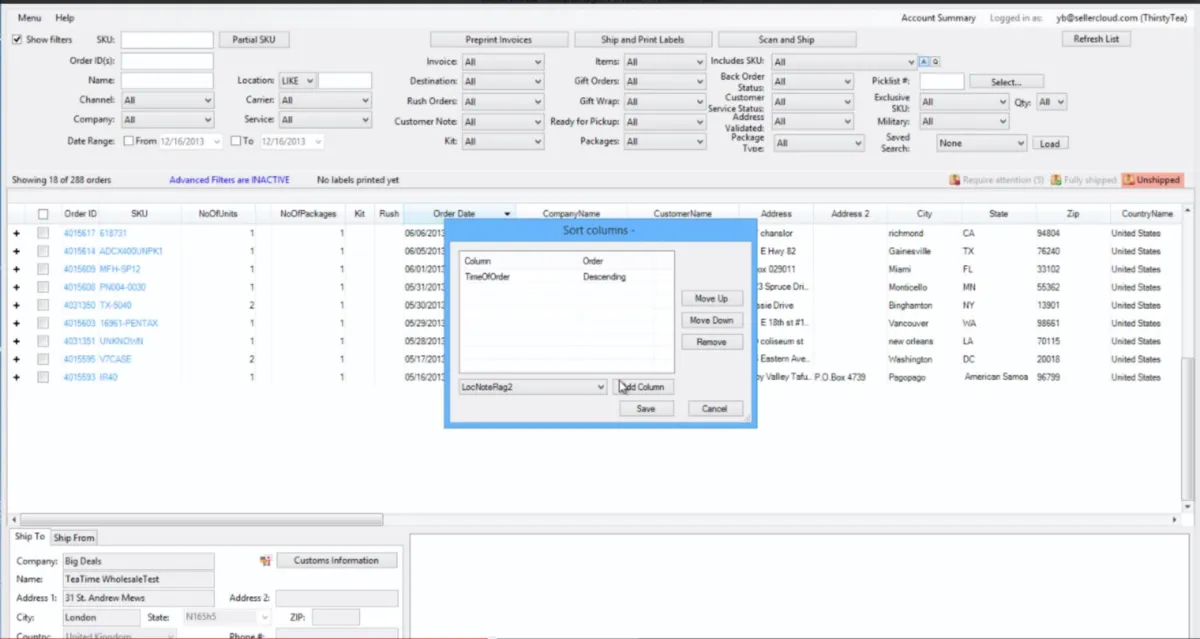Viewport: 1200px width, 639px height.
Task: Enable the Date Range From checkbox
Action: [129, 141]
